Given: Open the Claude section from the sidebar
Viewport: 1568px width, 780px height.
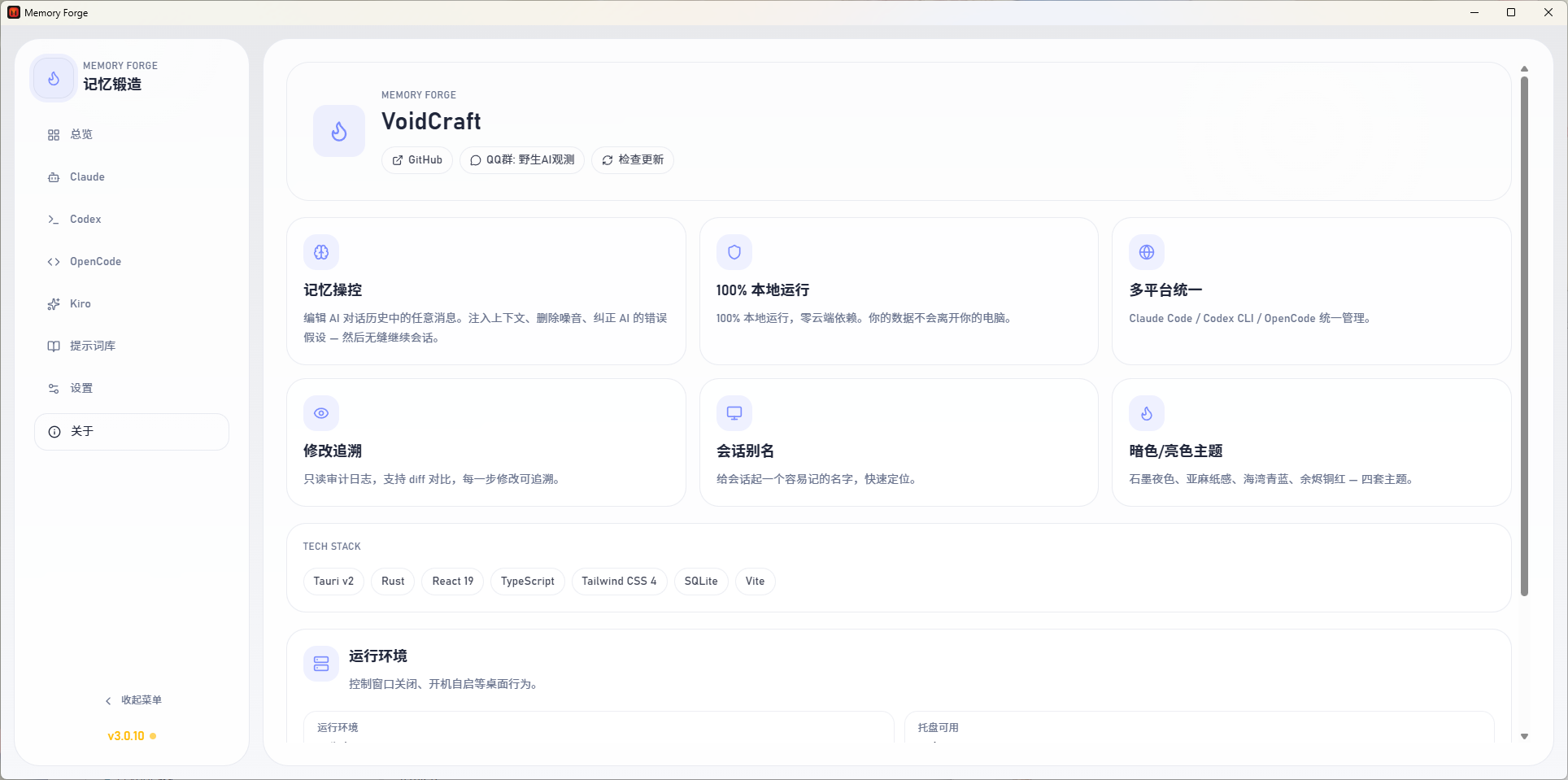Looking at the screenshot, I should pos(86,176).
